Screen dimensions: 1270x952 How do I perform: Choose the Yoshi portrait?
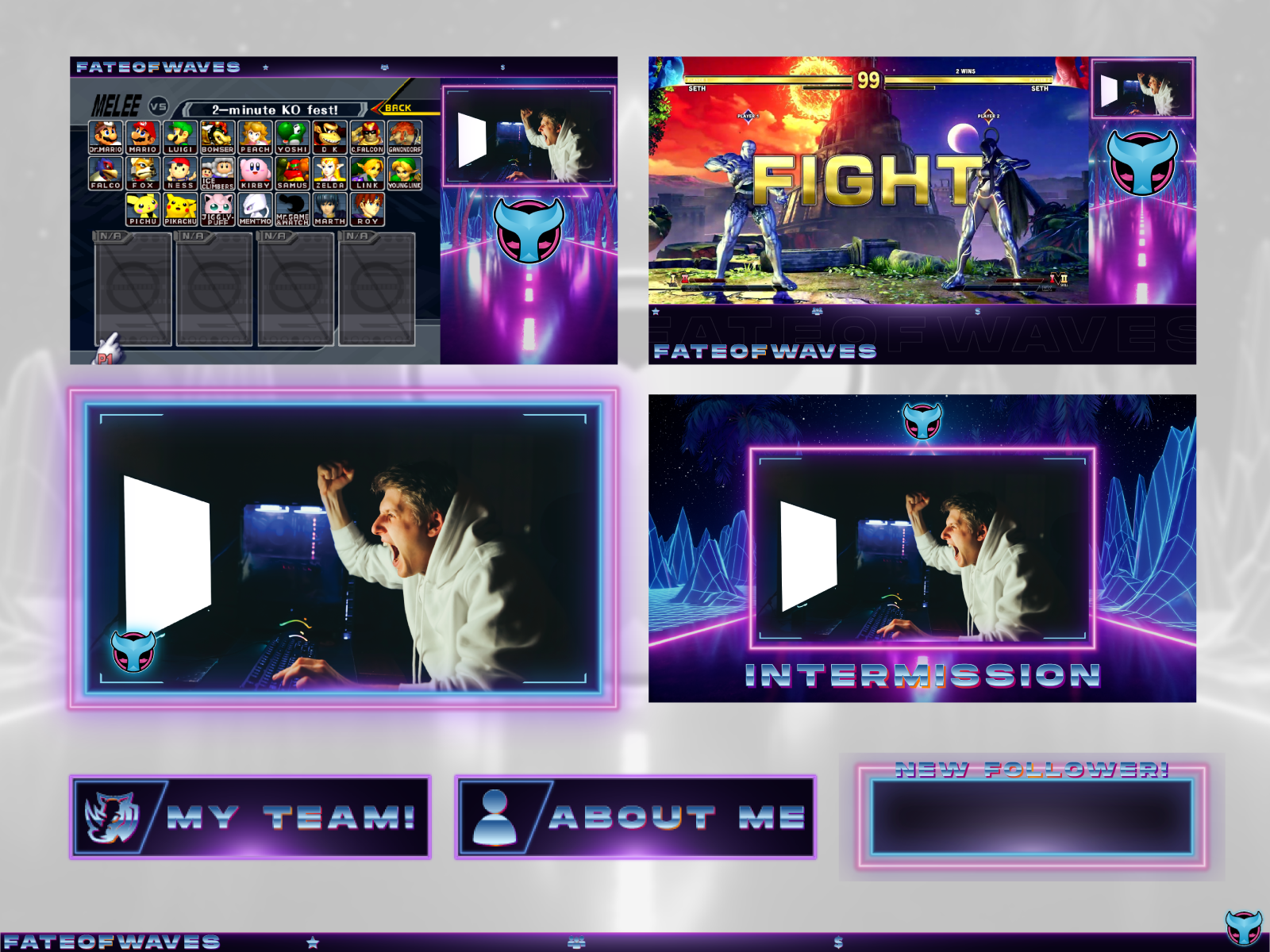pyautogui.click(x=292, y=137)
